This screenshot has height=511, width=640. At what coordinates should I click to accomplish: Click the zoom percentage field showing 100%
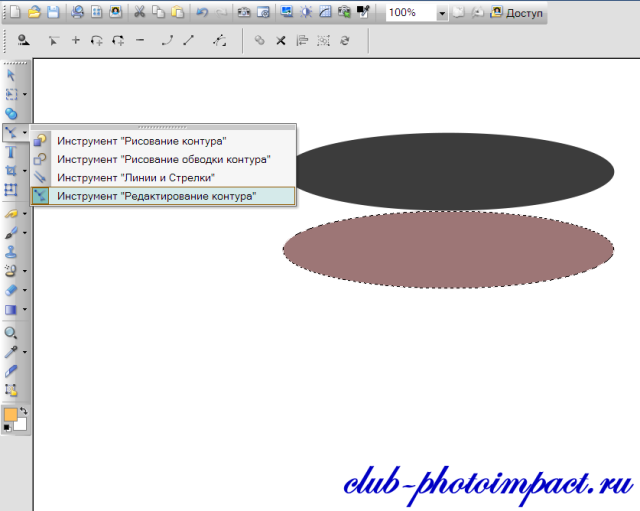point(411,13)
